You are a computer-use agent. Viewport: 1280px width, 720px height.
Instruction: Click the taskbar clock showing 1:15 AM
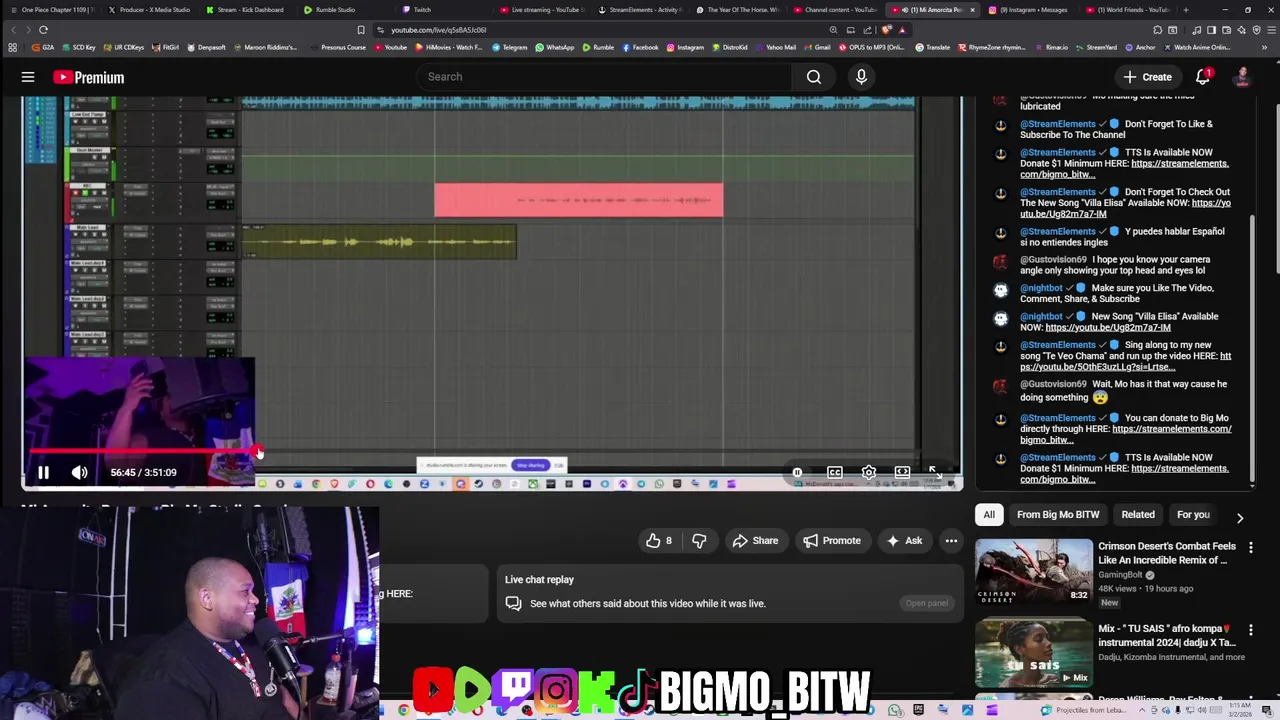click(x=1242, y=710)
